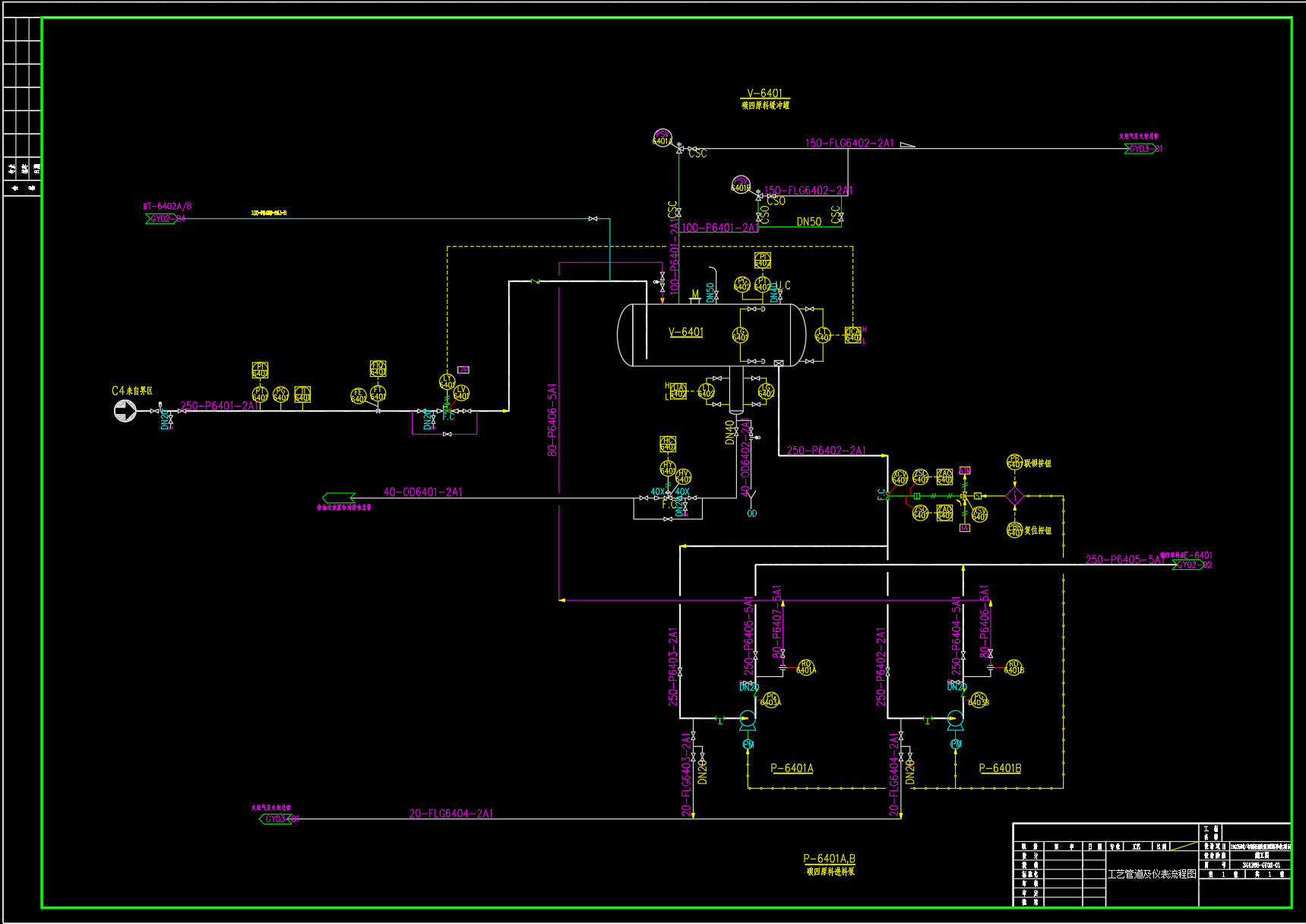Select the LG 6402 level gauge bubble

766,391
